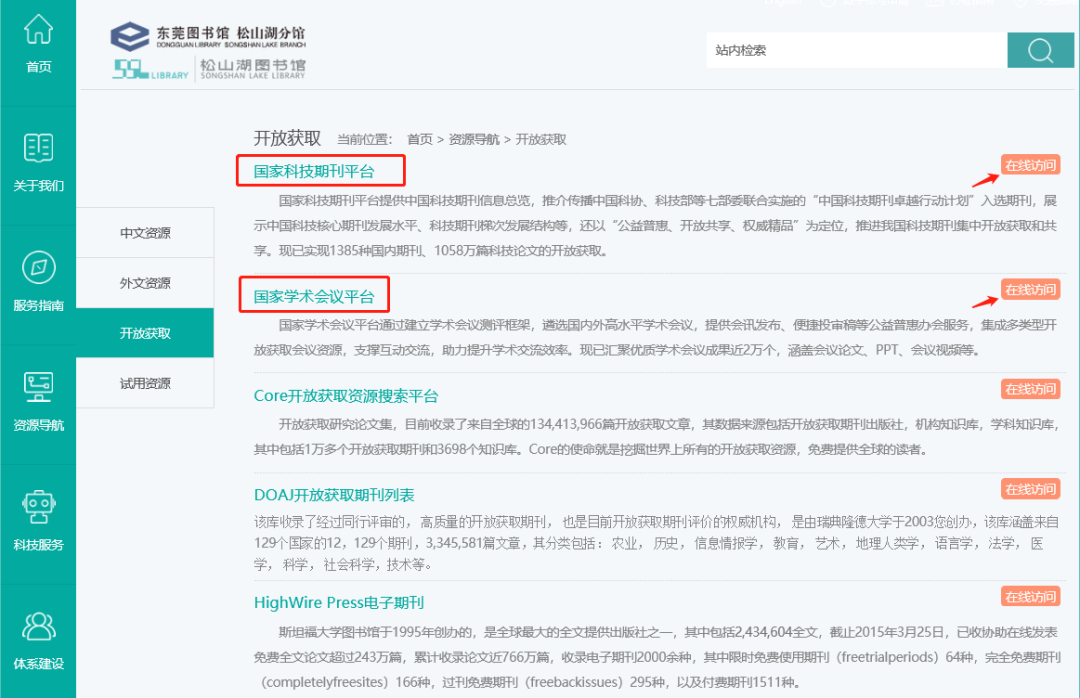Click the magnifier search button
1080x698 pixels.
pos(1040,50)
